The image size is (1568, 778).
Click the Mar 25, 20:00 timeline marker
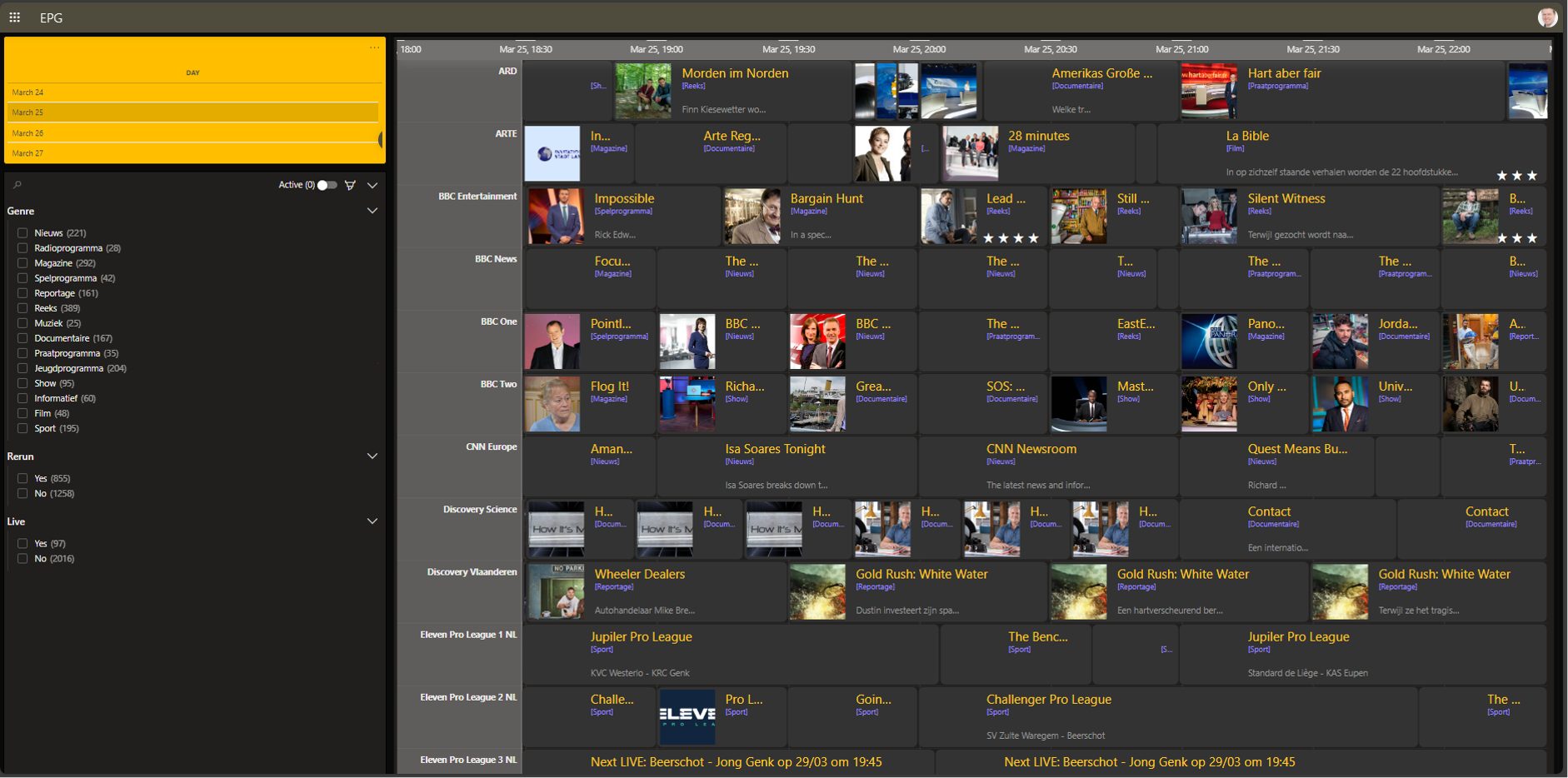coord(919,49)
